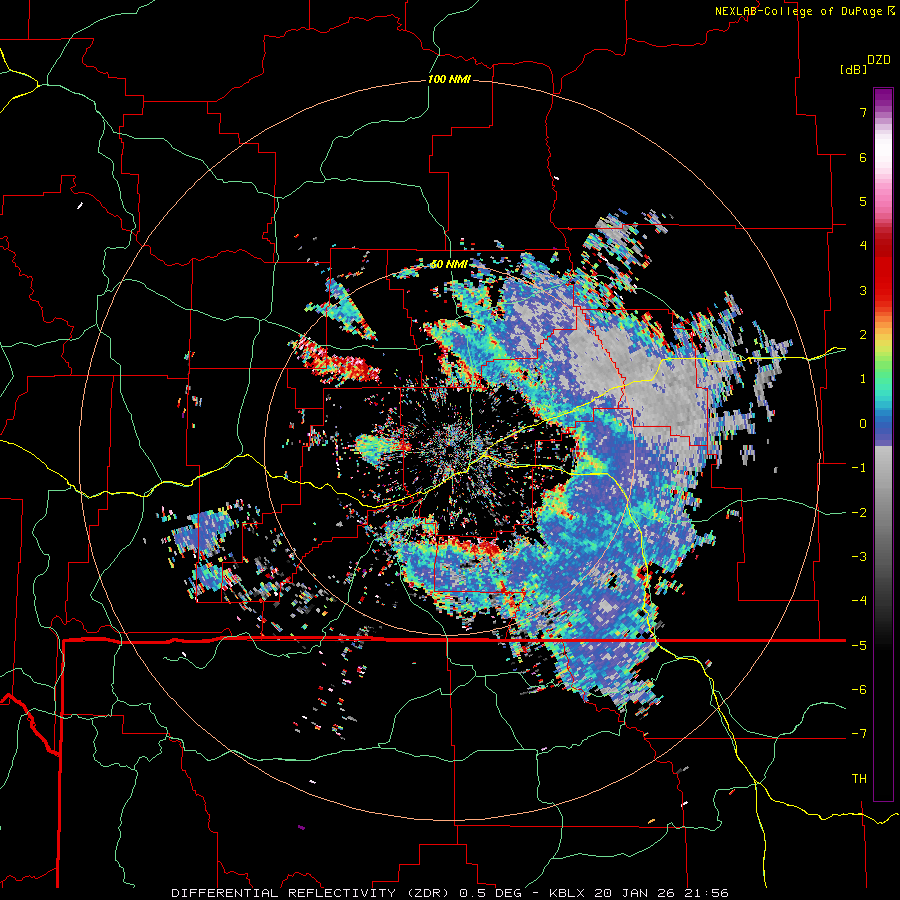Click the red band of color bar

click(883, 270)
